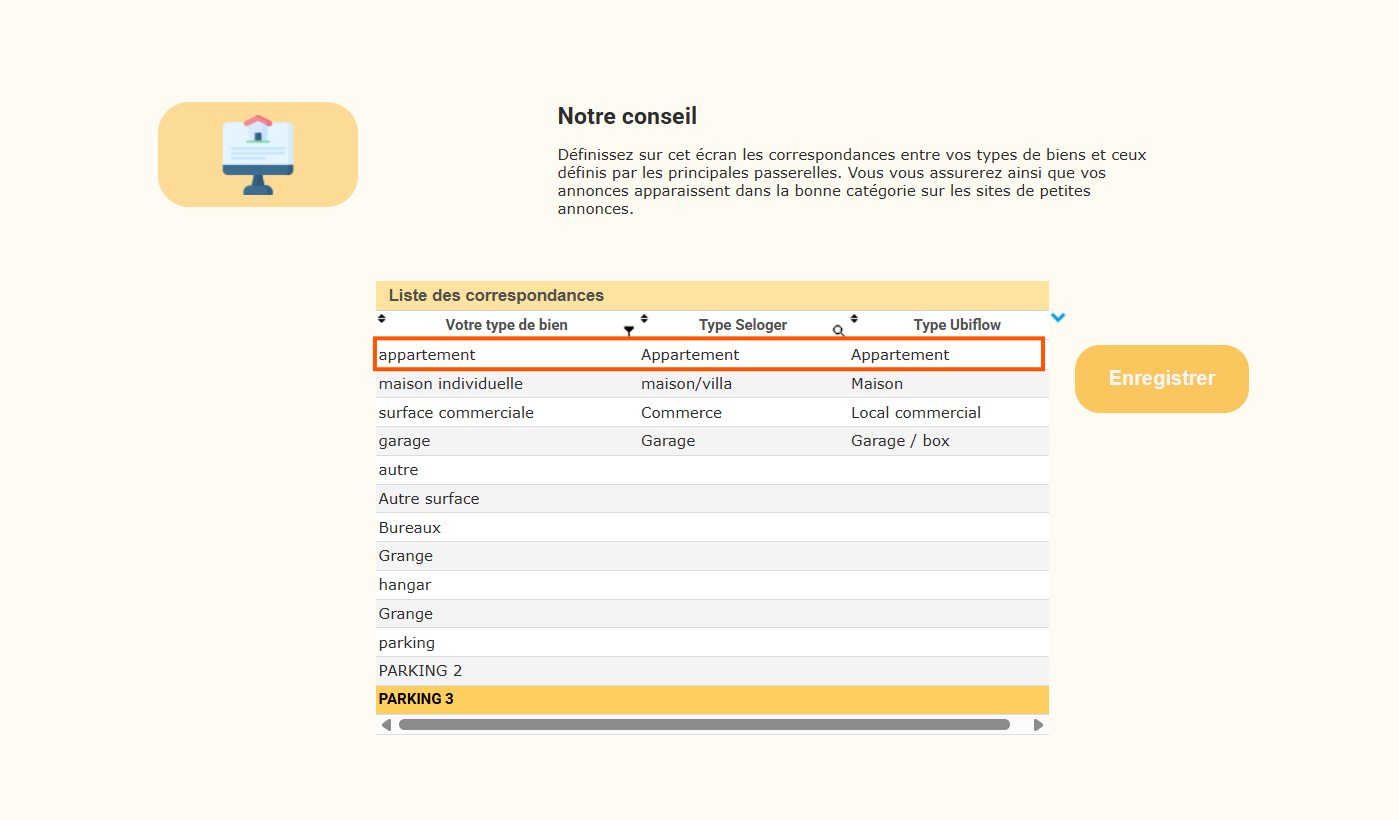
Task: Click sort arrows on Votre type de bien column
Action: [381, 319]
